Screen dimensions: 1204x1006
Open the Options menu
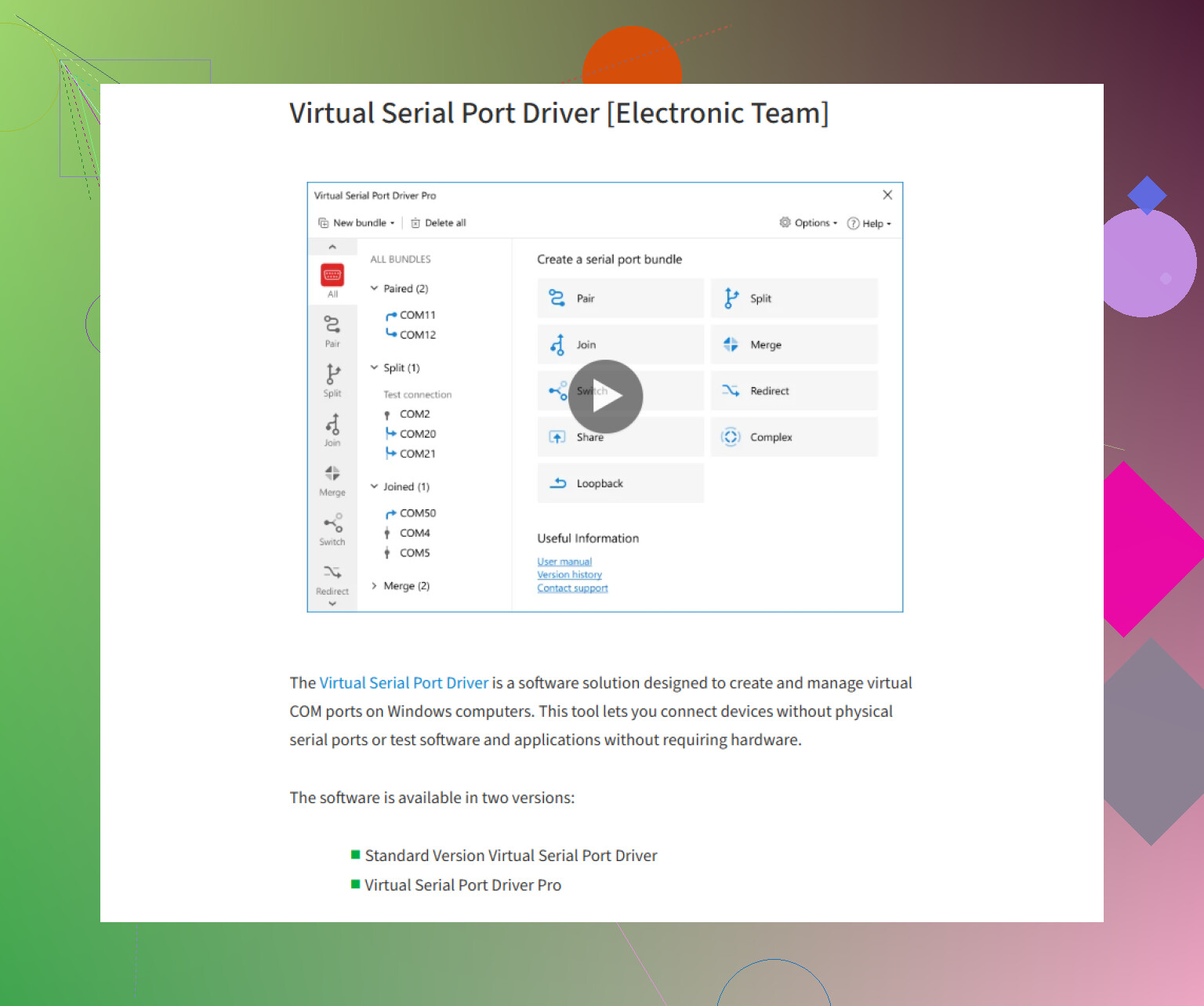[x=808, y=223]
